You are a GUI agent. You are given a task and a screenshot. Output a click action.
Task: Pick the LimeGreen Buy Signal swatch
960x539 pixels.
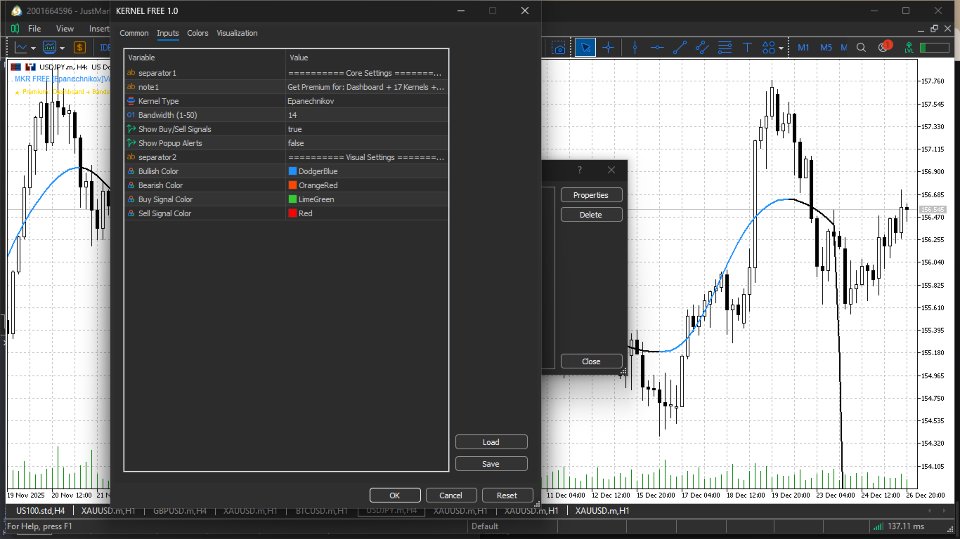[293, 199]
